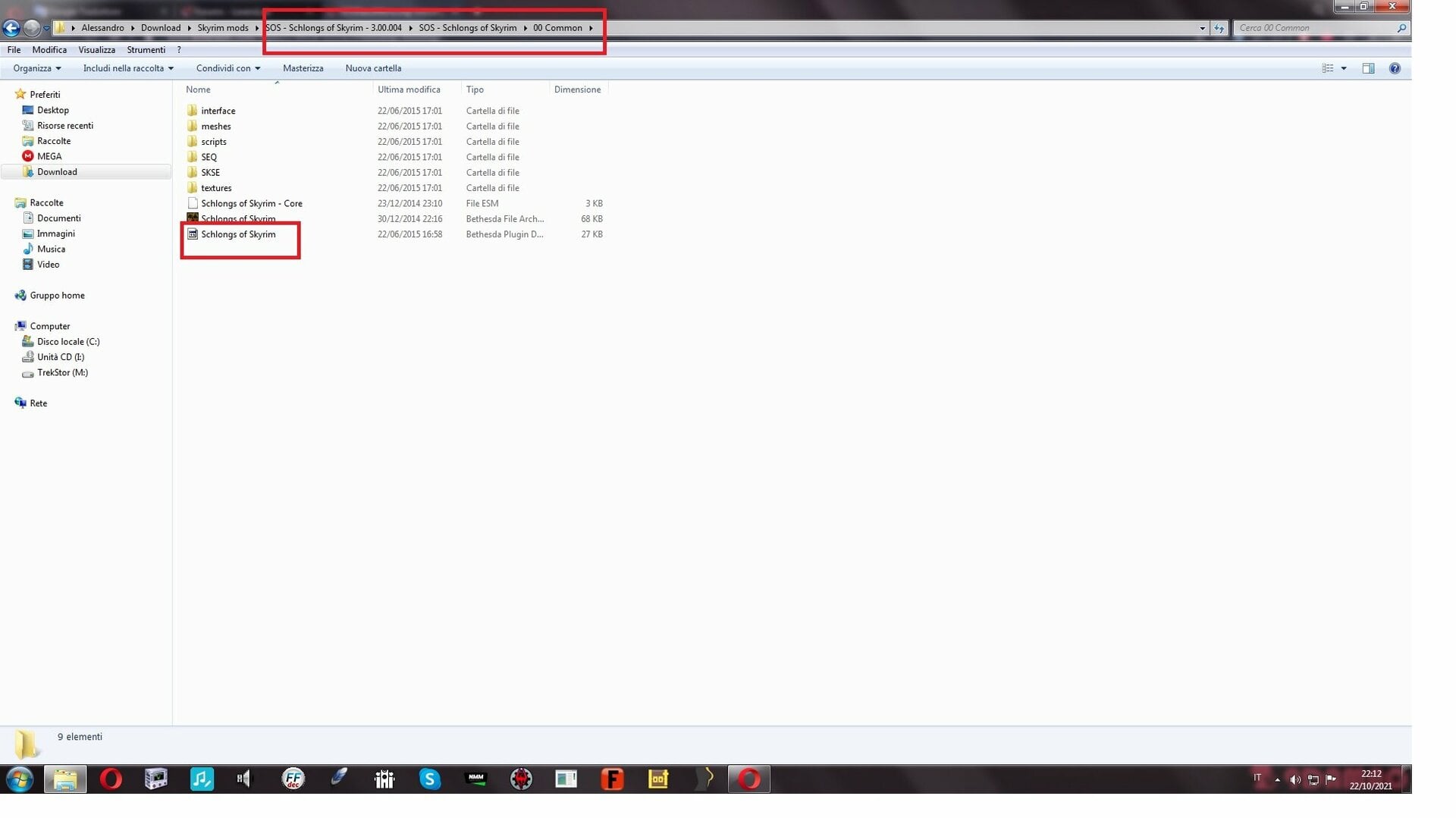Select the SEQ folder
Image resolution: width=1456 pixels, height=818 pixels.
tap(209, 158)
